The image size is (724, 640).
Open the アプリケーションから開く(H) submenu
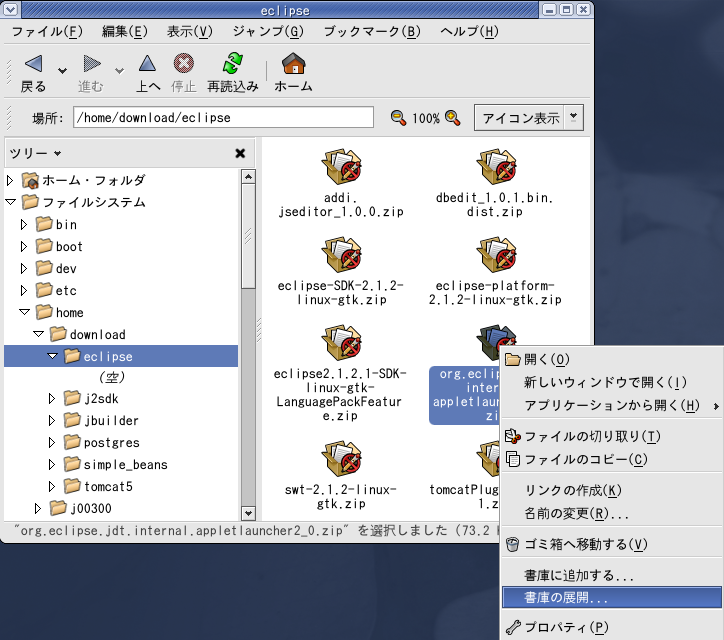coord(611,405)
